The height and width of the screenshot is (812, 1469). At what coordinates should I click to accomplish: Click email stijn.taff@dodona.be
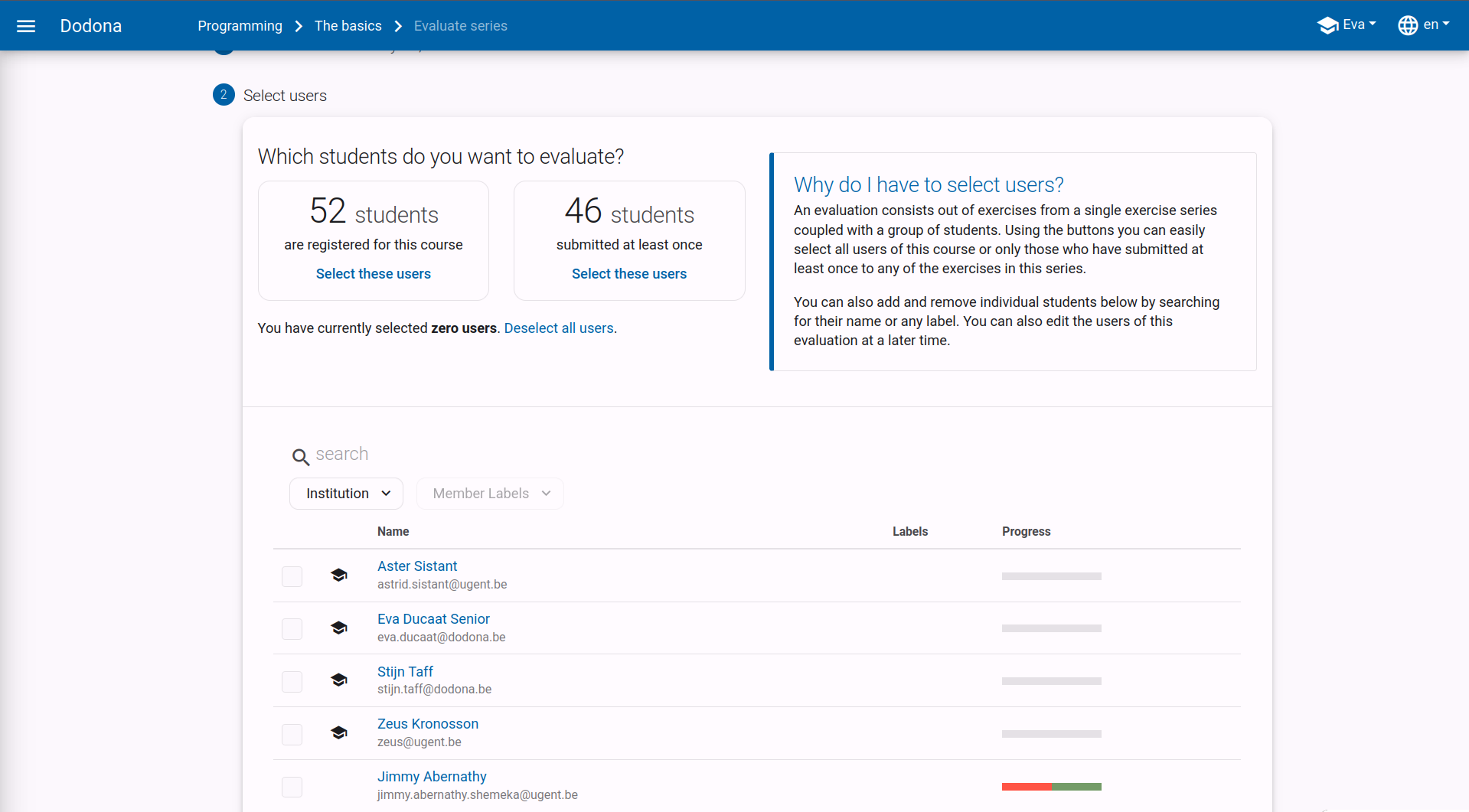pos(434,690)
